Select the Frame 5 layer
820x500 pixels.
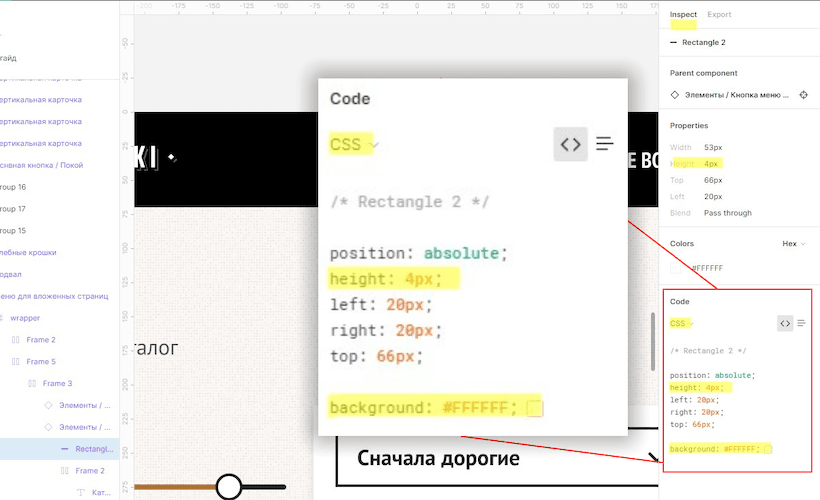tap(41, 361)
